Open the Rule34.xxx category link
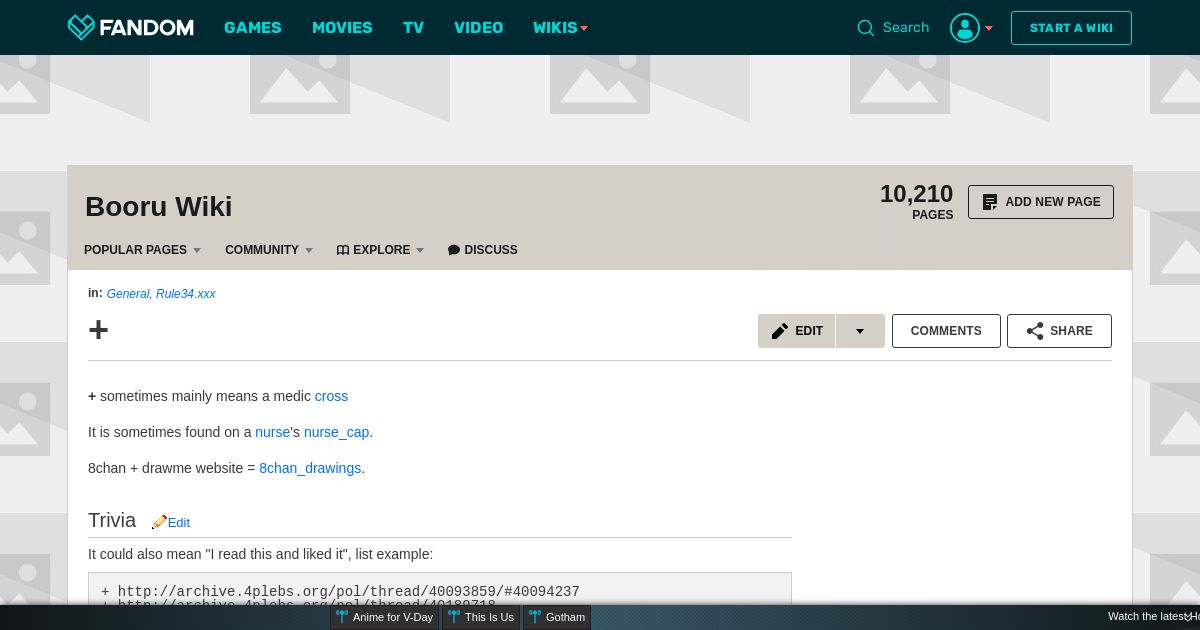The image size is (1200, 630). pyautogui.click(x=186, y=294)
